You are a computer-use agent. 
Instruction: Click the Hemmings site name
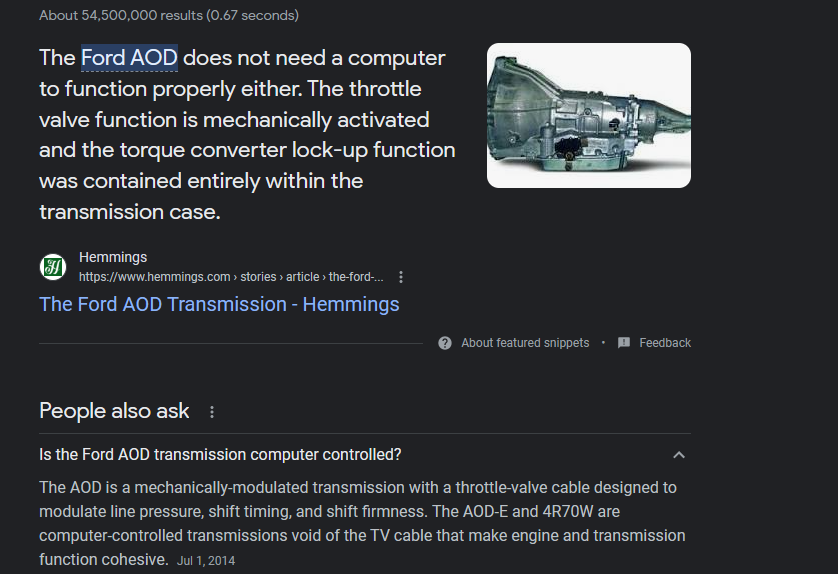pyautogui.click(x=113, y=257)
